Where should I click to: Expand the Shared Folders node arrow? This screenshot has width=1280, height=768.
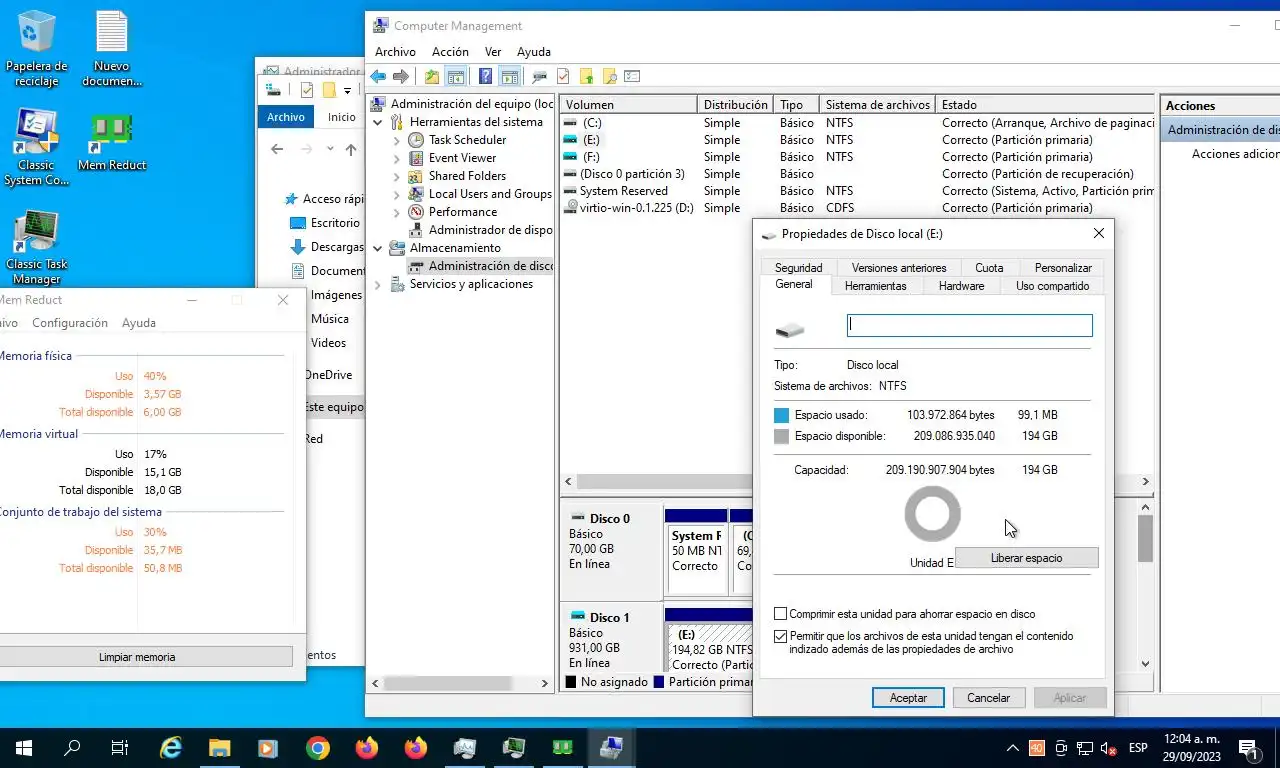[x=397, y=176]
